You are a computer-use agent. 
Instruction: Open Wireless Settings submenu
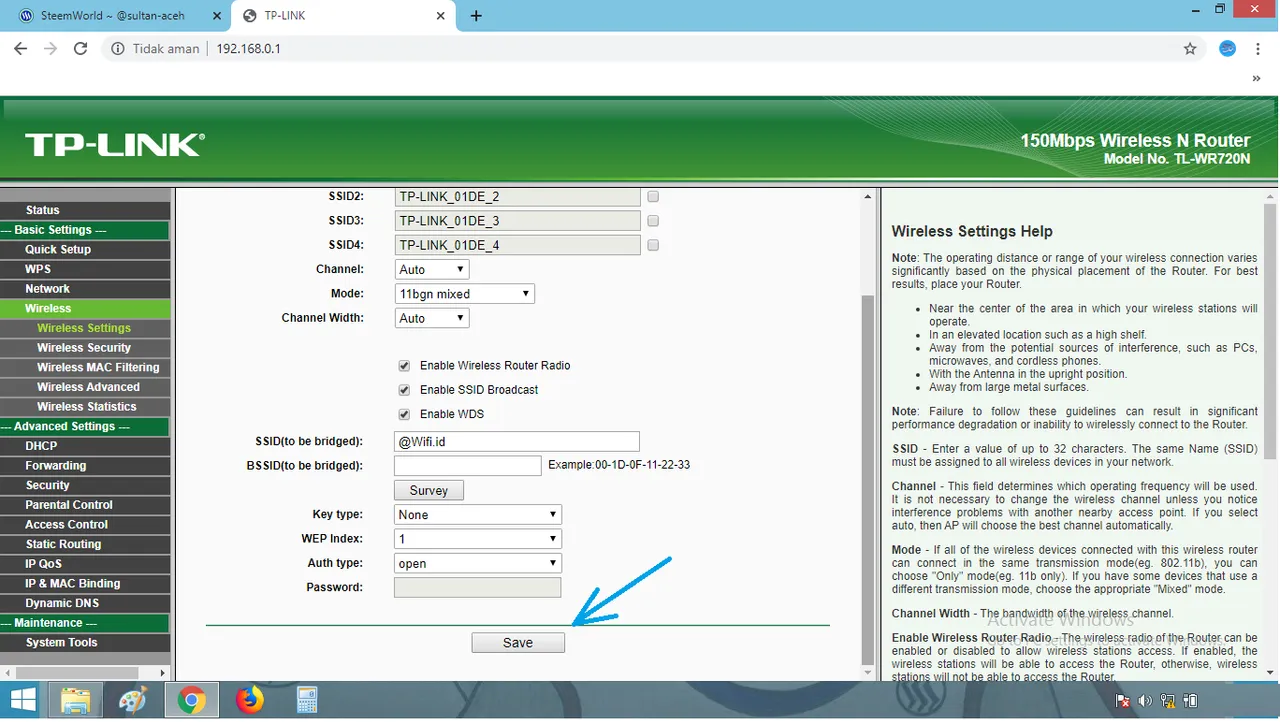(x=85, y=328)
